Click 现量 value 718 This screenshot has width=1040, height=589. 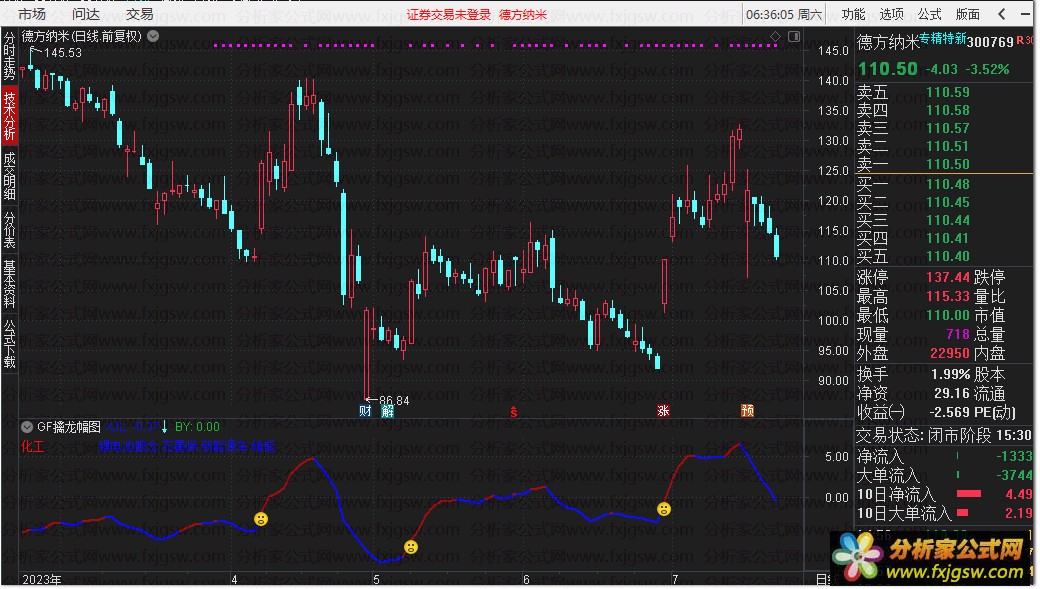[958, 334]
